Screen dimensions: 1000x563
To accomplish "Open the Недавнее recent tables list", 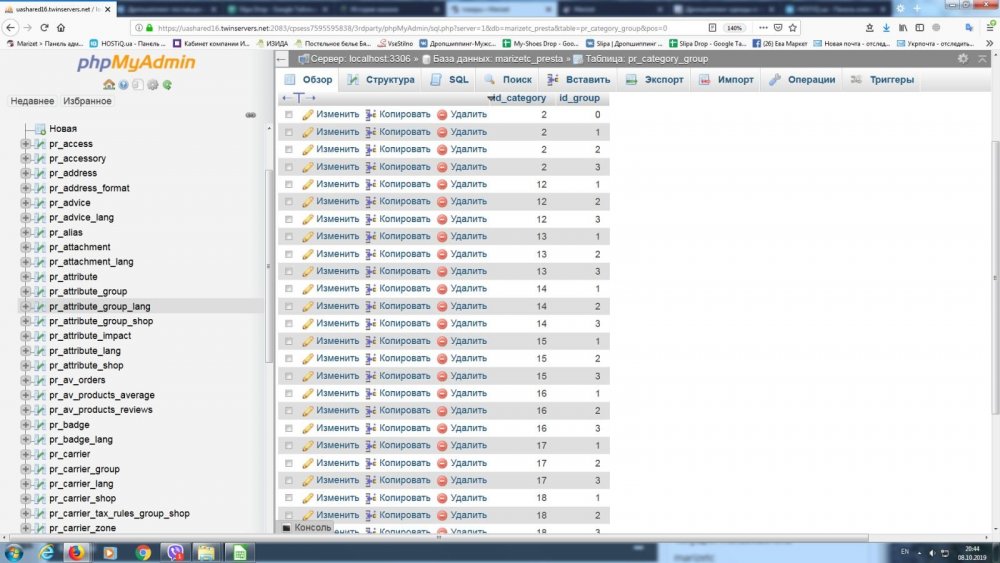I will pos(33,101).
